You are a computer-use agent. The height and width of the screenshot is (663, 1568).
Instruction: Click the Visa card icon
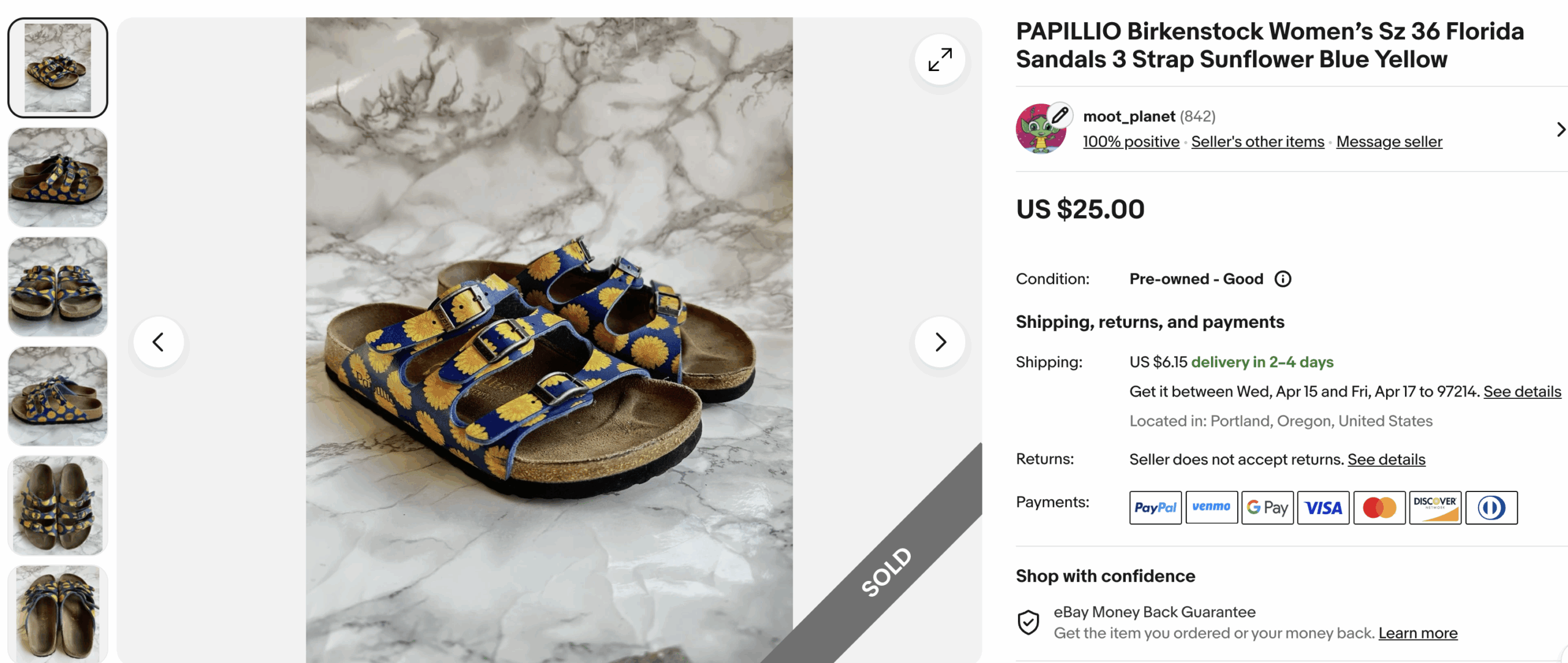(1323, 507)
